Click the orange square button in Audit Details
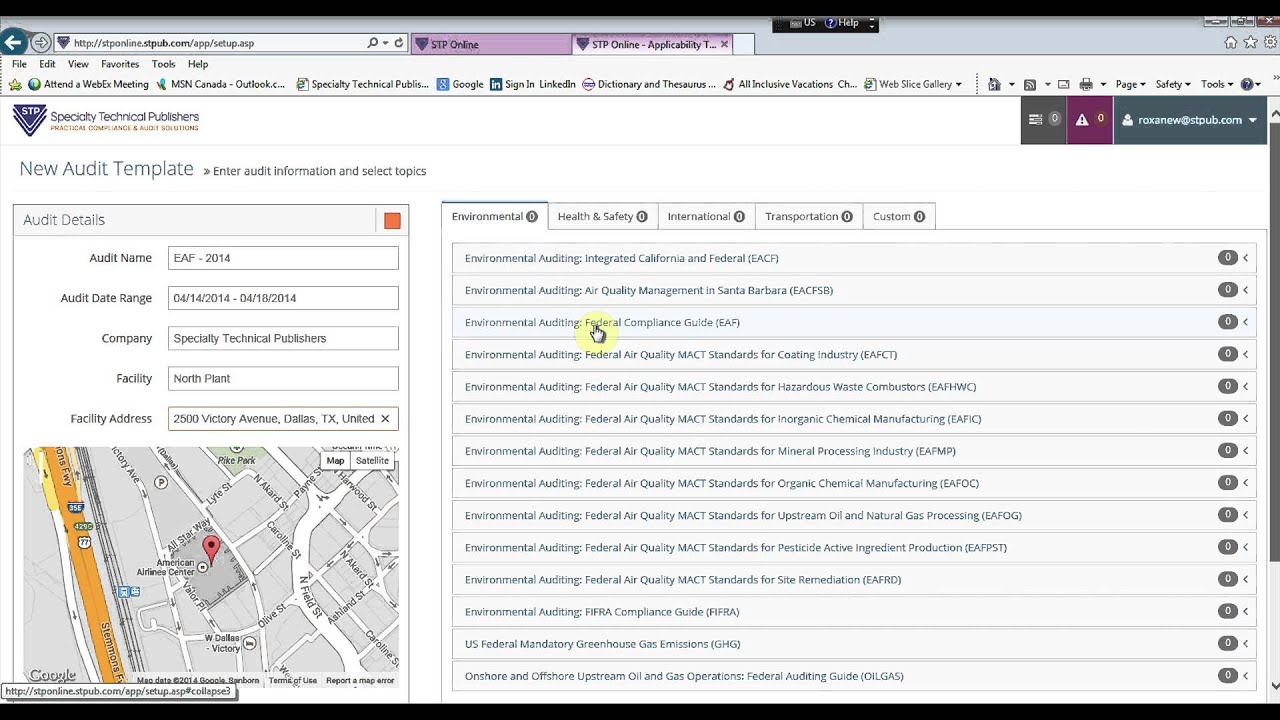The width and height of the screenshot is (1280, 720). click(x=392, y=221)
